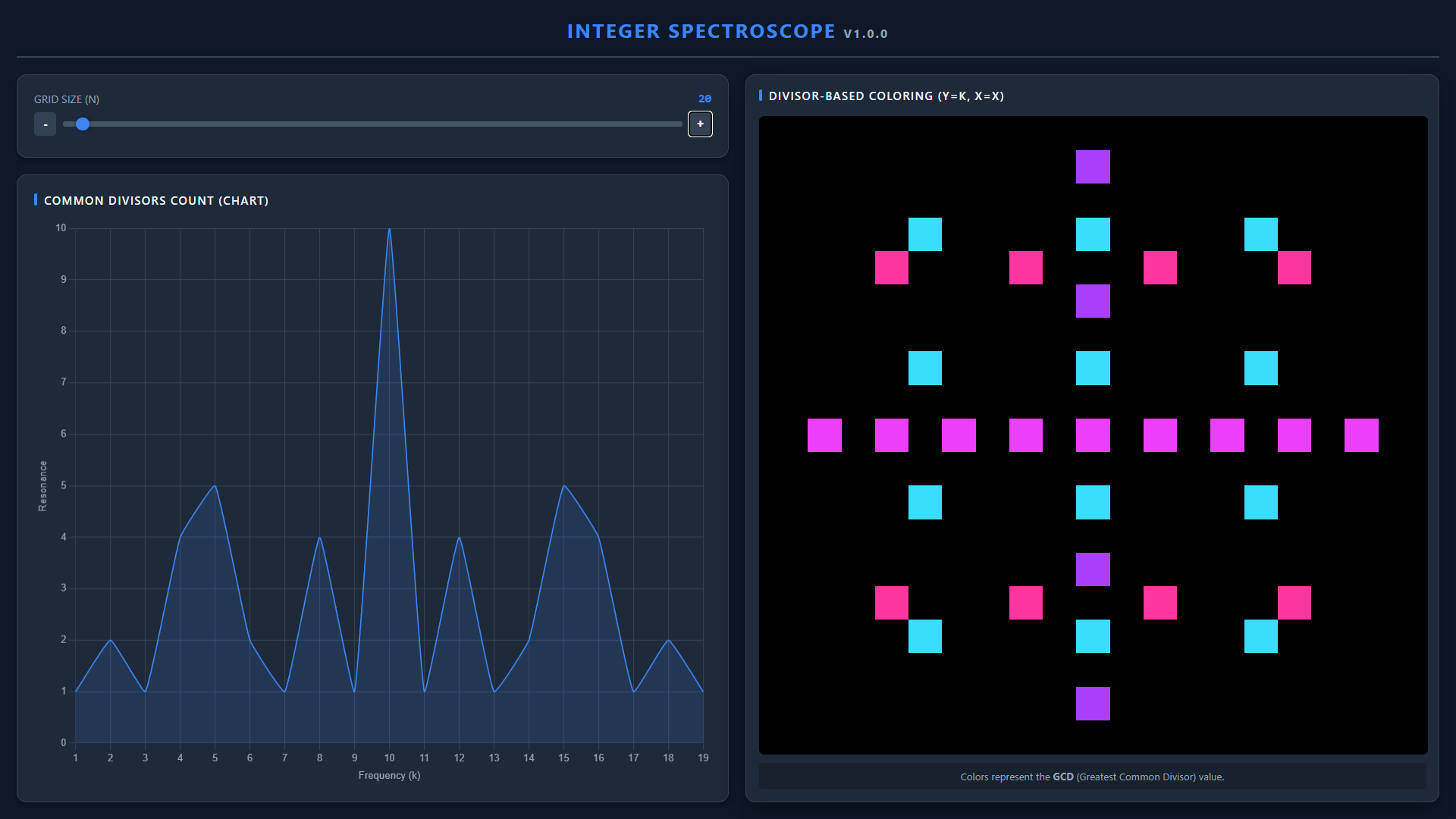Screen dimensions: 1456x819
Task: Click the plus button for grid size
Action: (699, 124)
